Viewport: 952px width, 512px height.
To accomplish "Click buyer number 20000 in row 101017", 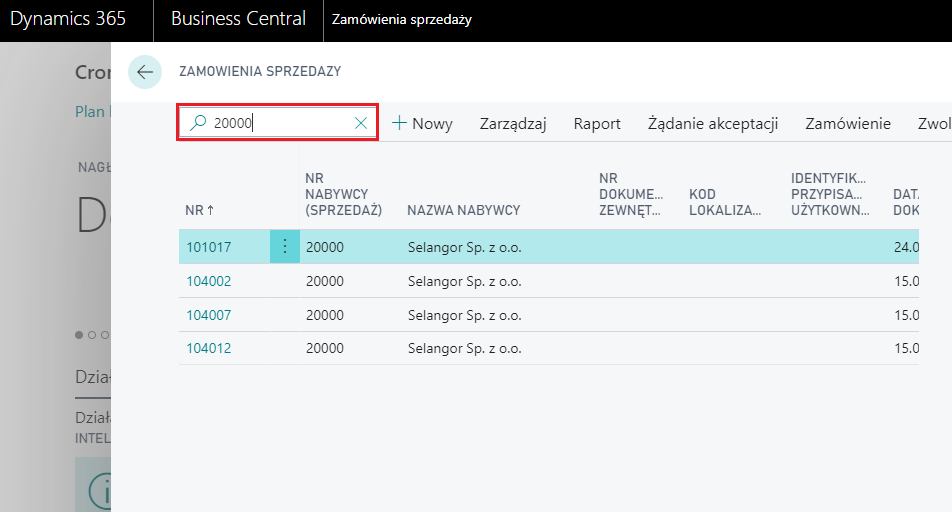I will 325,247.
